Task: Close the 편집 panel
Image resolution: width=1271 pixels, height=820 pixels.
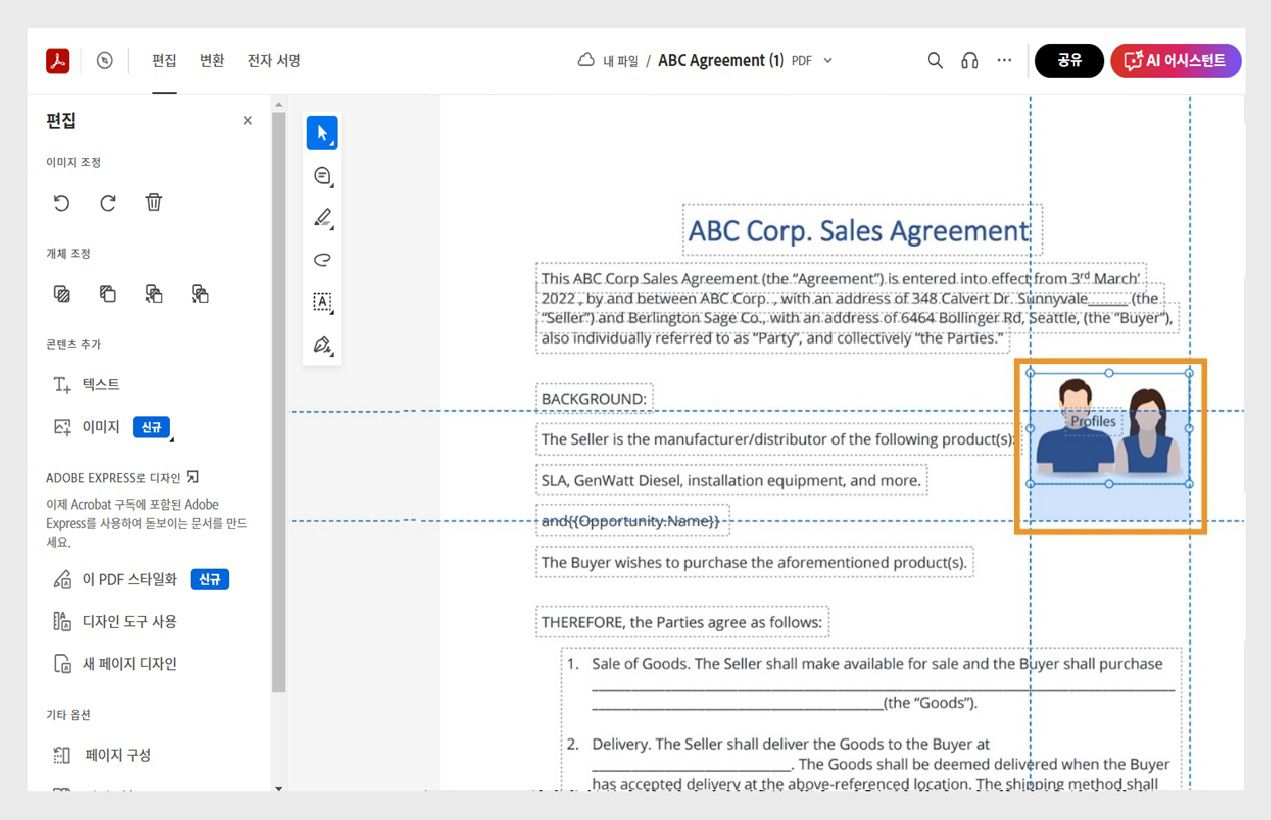Action: [x=248, y=121]
